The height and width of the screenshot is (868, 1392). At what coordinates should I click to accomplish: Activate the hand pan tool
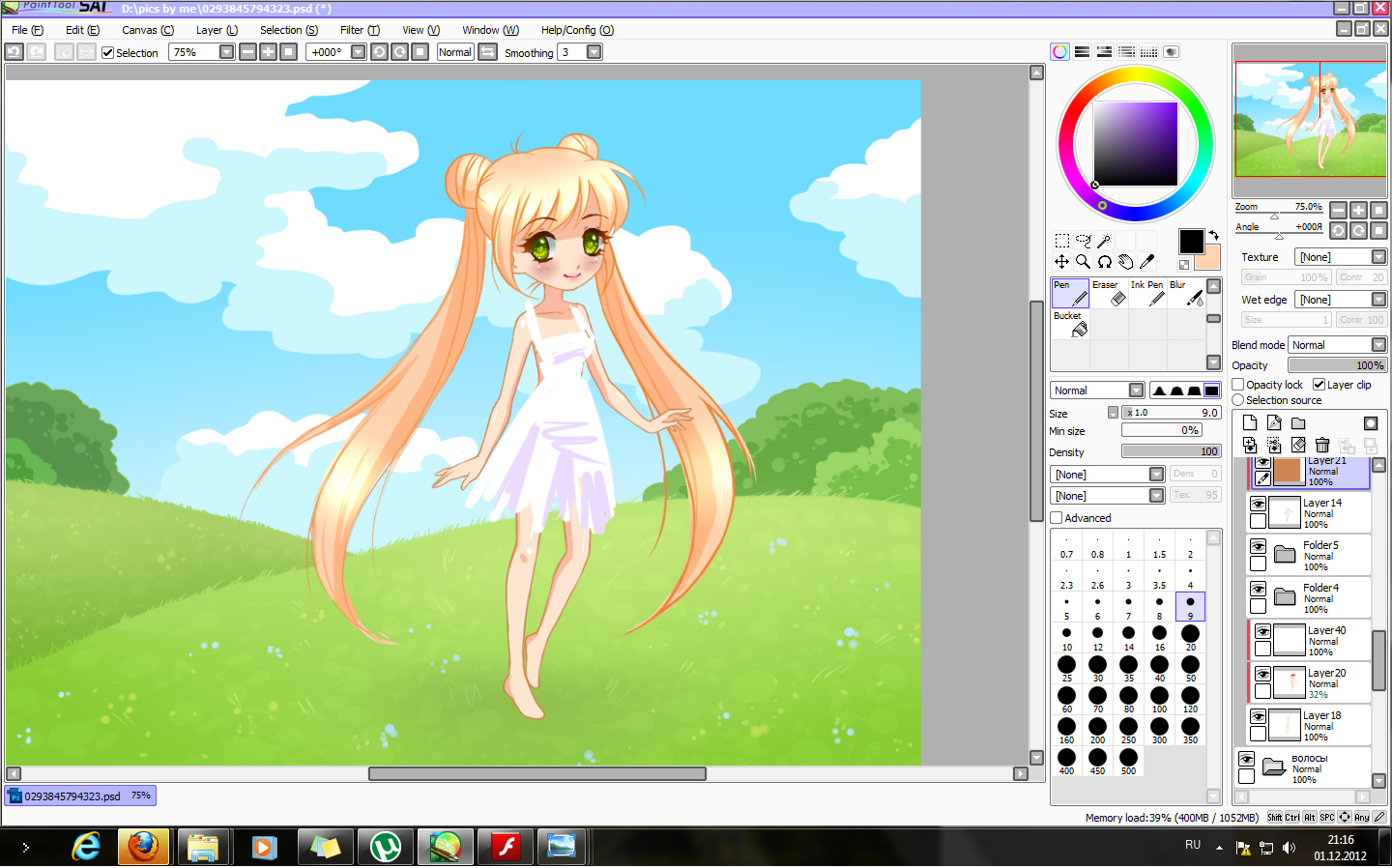click(x=1125, y=262)
